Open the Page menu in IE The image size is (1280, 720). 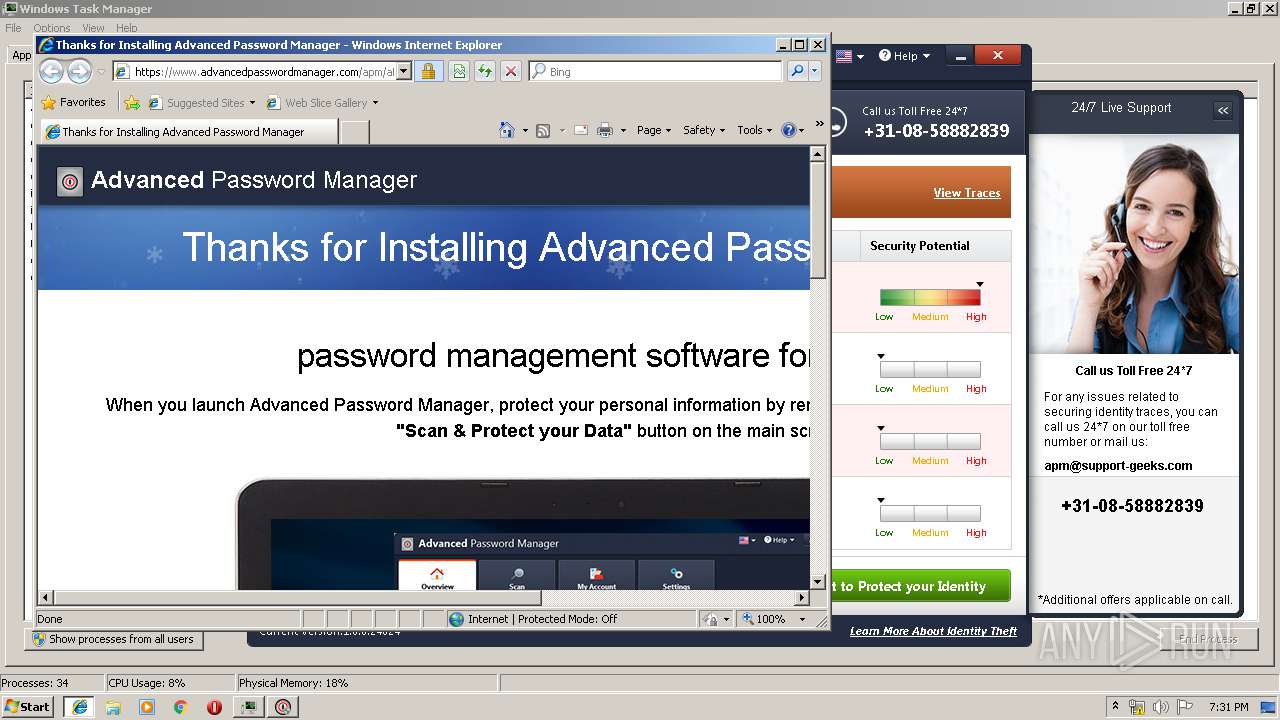point(653,130)
